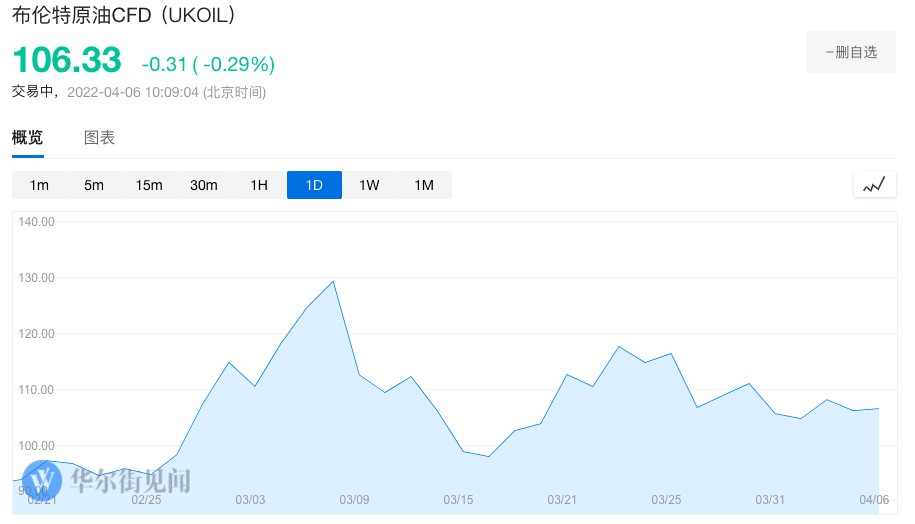
Task: Switch to the 1W weekly view
Action: (369, 185)
